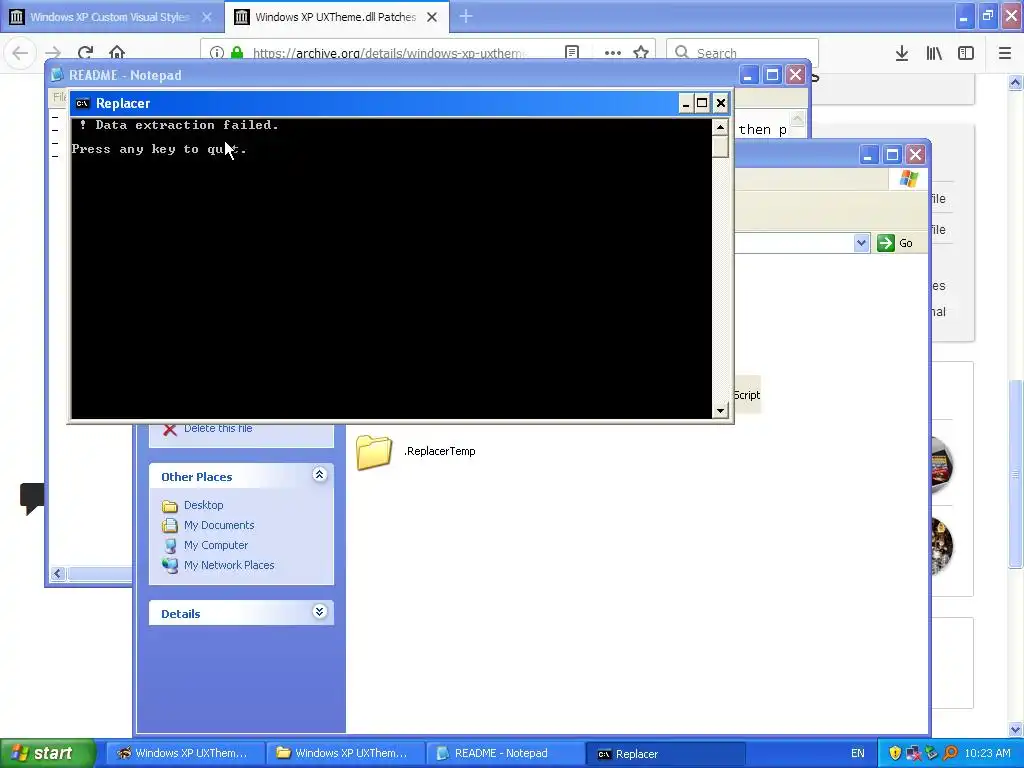Select the .ReplacerTemp folder name
This screenshot has width=1024, height=768.
440,451
